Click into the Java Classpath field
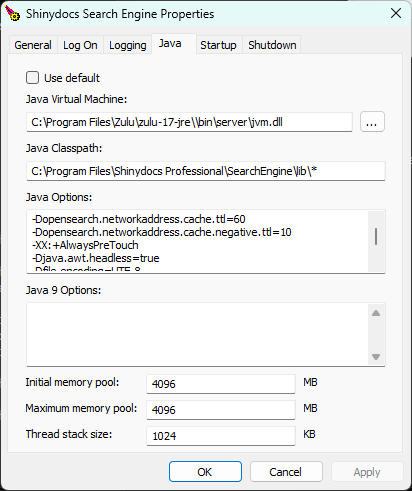The image size is (412, 491). pos(206,171)
